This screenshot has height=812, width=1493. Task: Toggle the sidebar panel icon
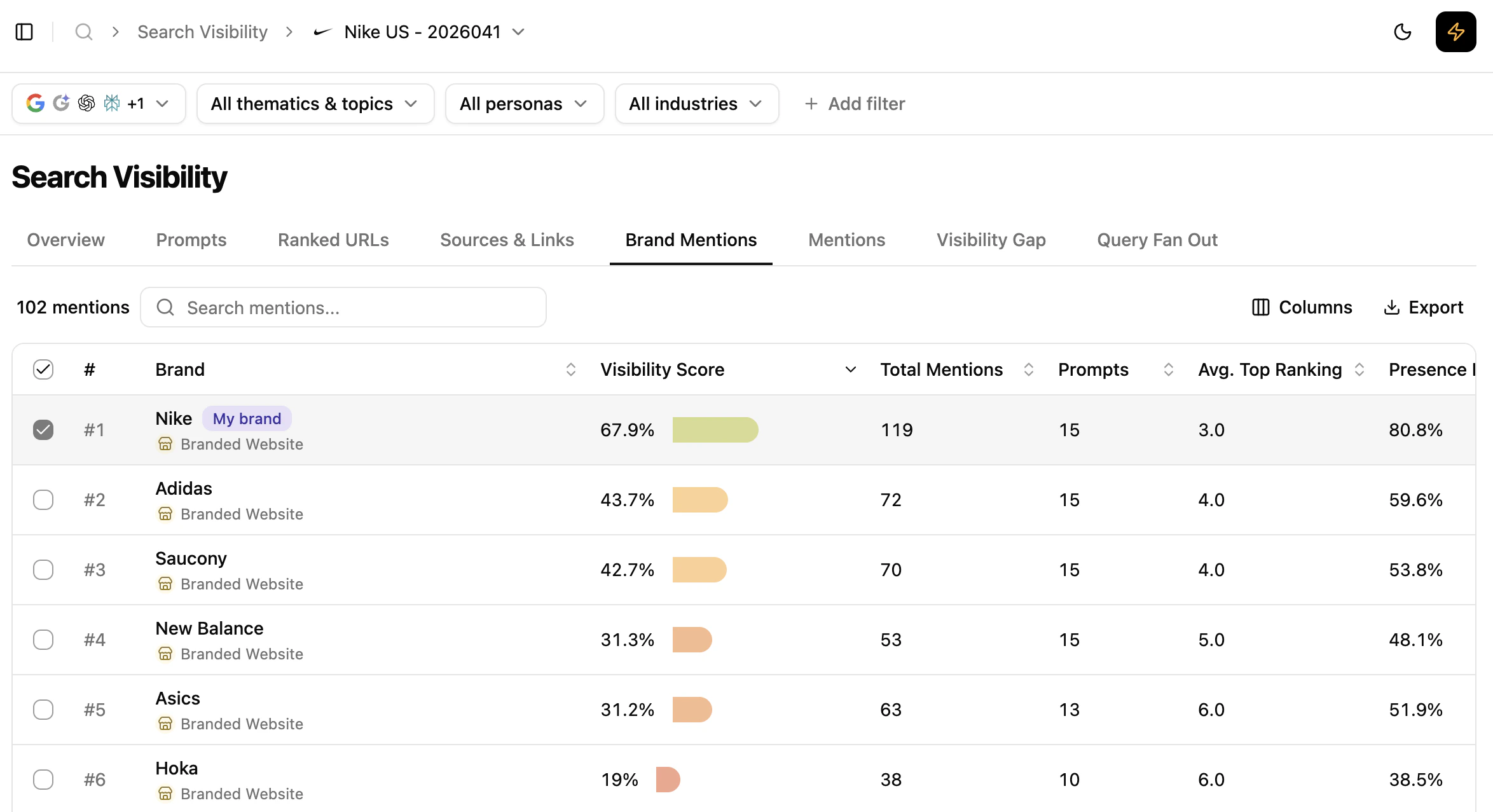[x=24, y=32]
